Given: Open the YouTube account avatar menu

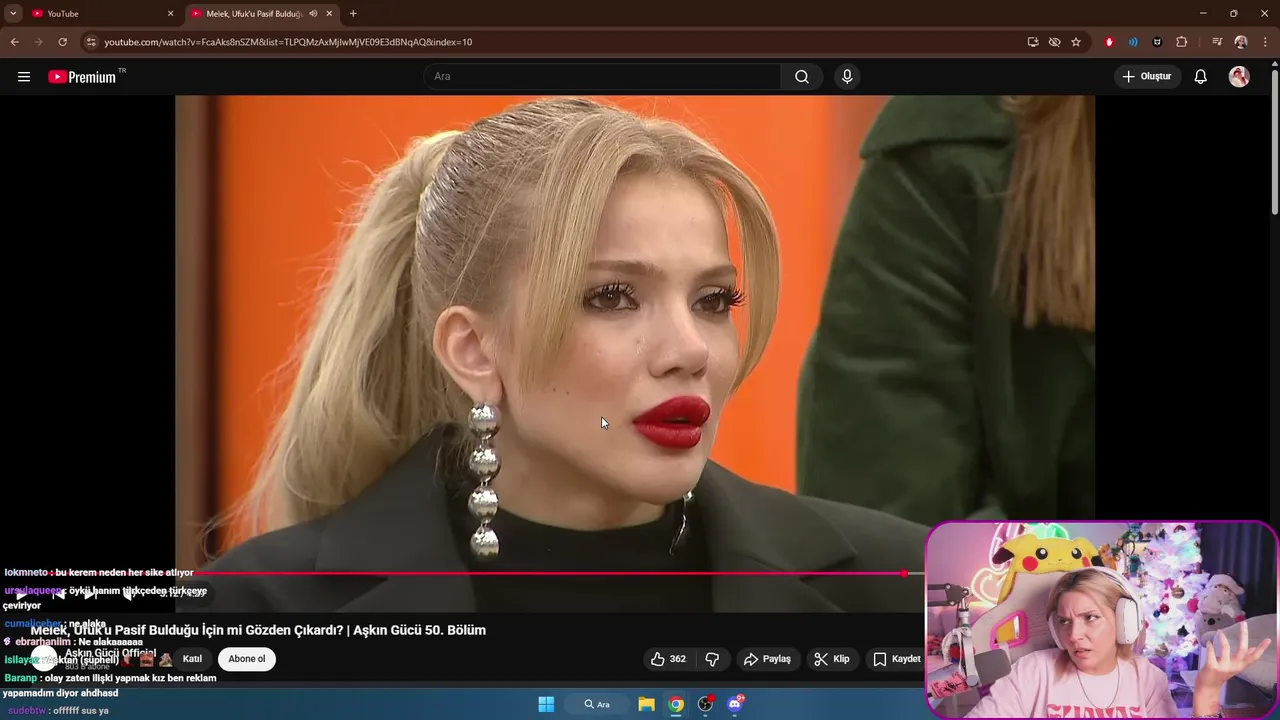Looking at the screenshot, I should click(1239, 77).
